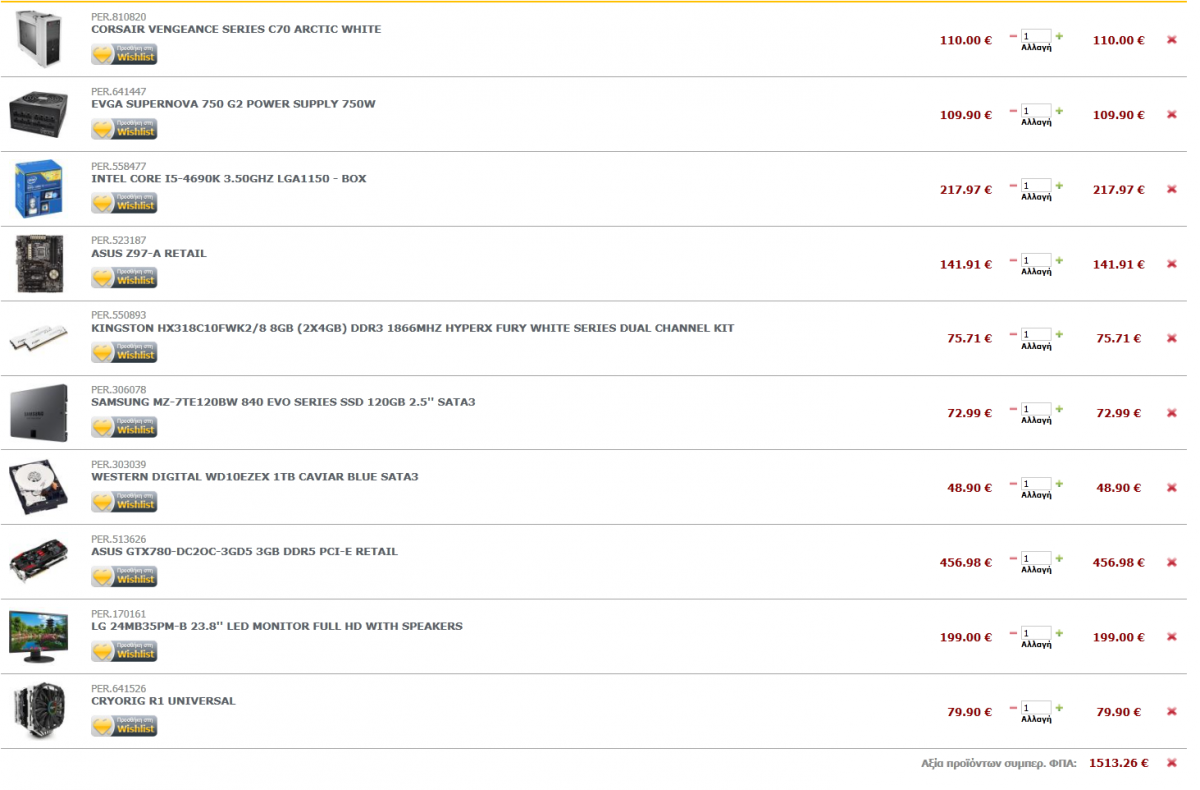Remove the Corsair Vengeance C70 case from cart
This screenshot has width=1200, height=790.
click(x=1172, y=40)
